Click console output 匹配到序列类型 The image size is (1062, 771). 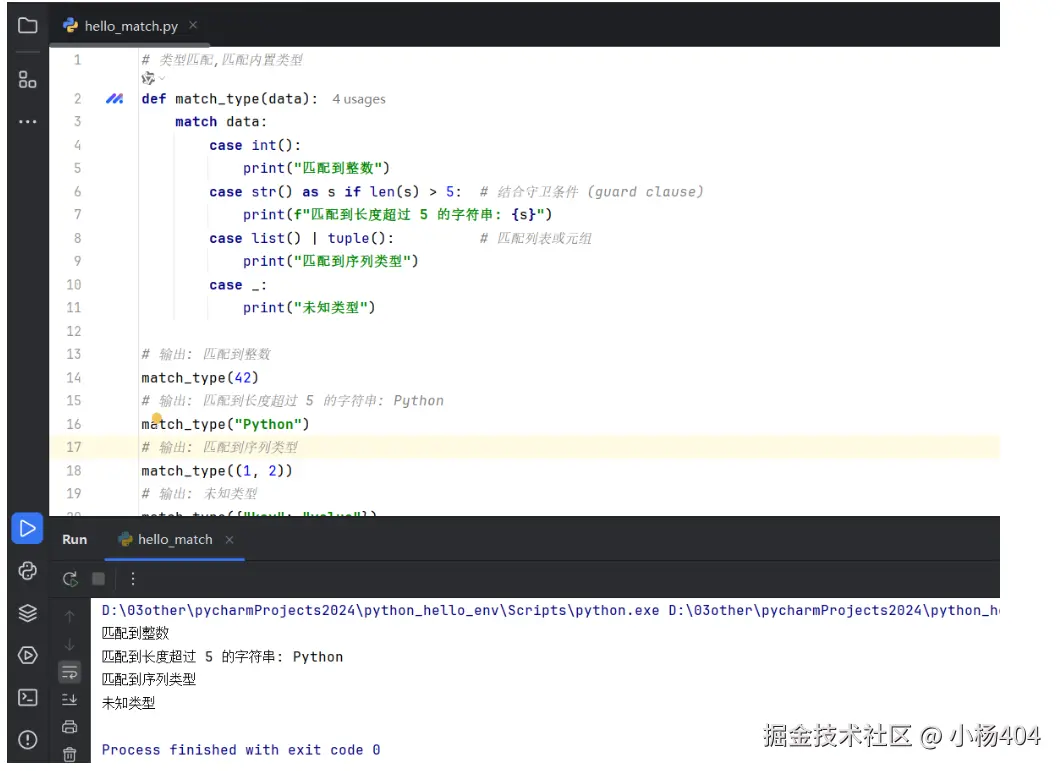pos(149,680)
